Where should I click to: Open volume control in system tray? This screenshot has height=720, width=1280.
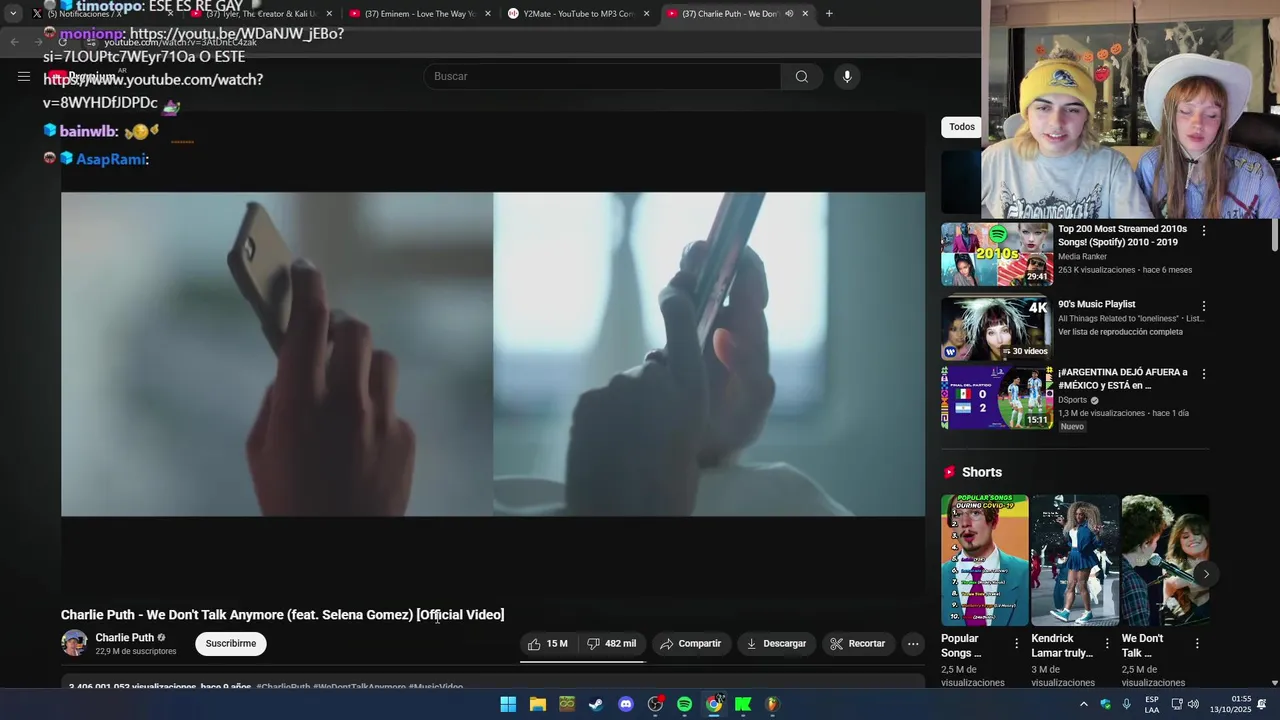click(1193, 704)
